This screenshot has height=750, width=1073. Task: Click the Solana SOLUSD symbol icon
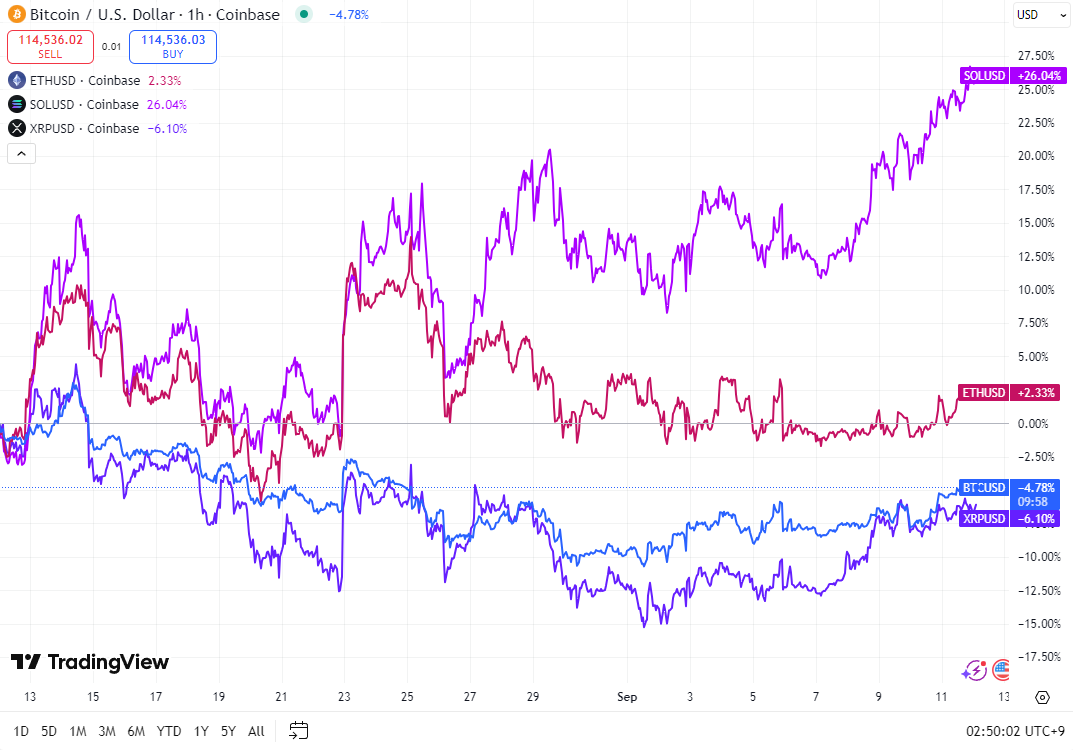click(17, 104)
